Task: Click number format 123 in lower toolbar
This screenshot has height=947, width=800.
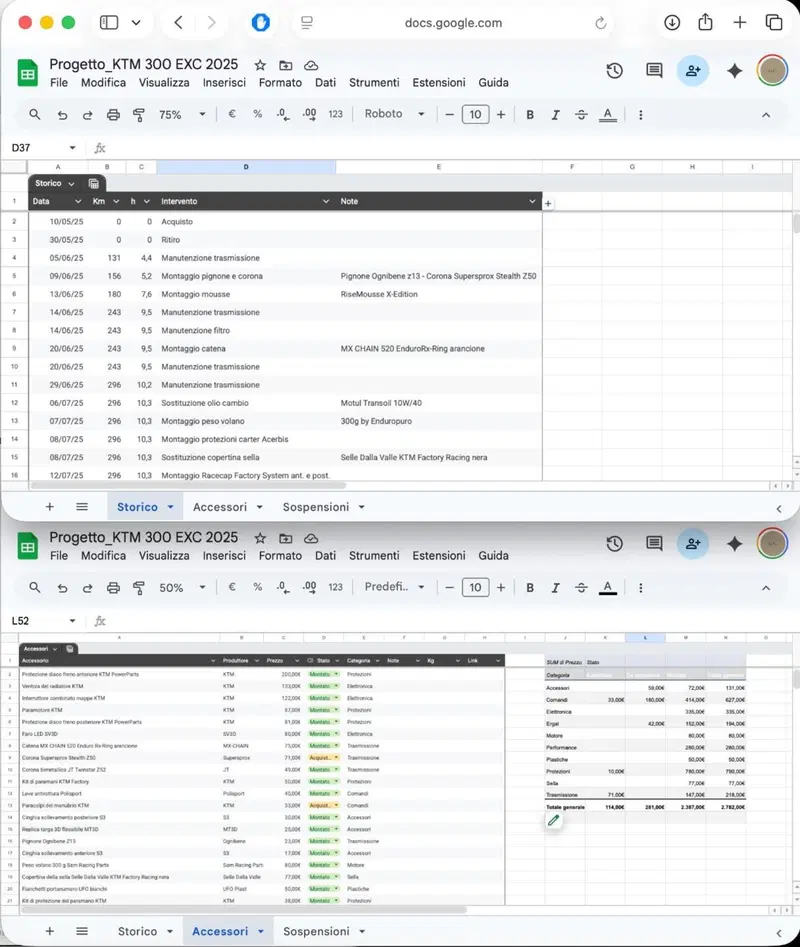Action: pyautogui.click(x=335, y=587)
